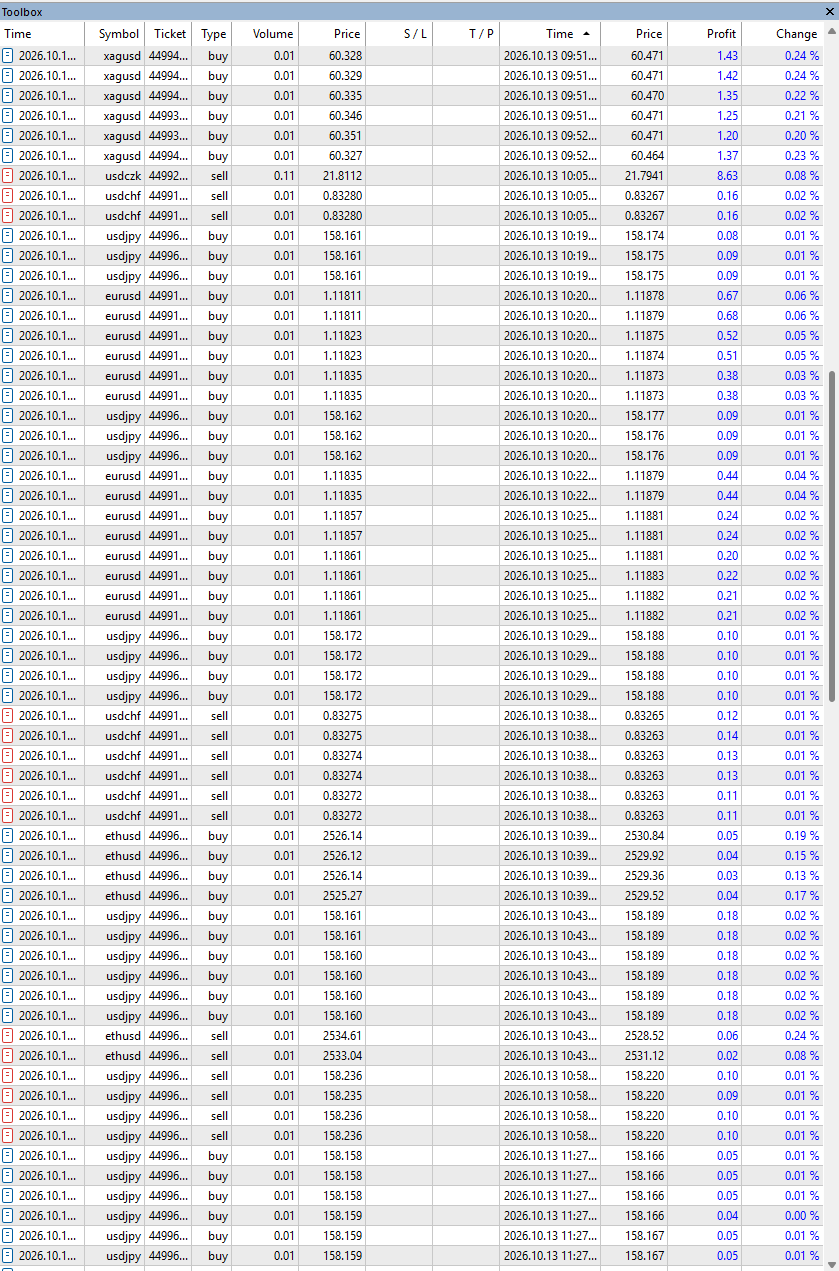Select the close price 60.470
839x1271 pixels.
[647, 96]
